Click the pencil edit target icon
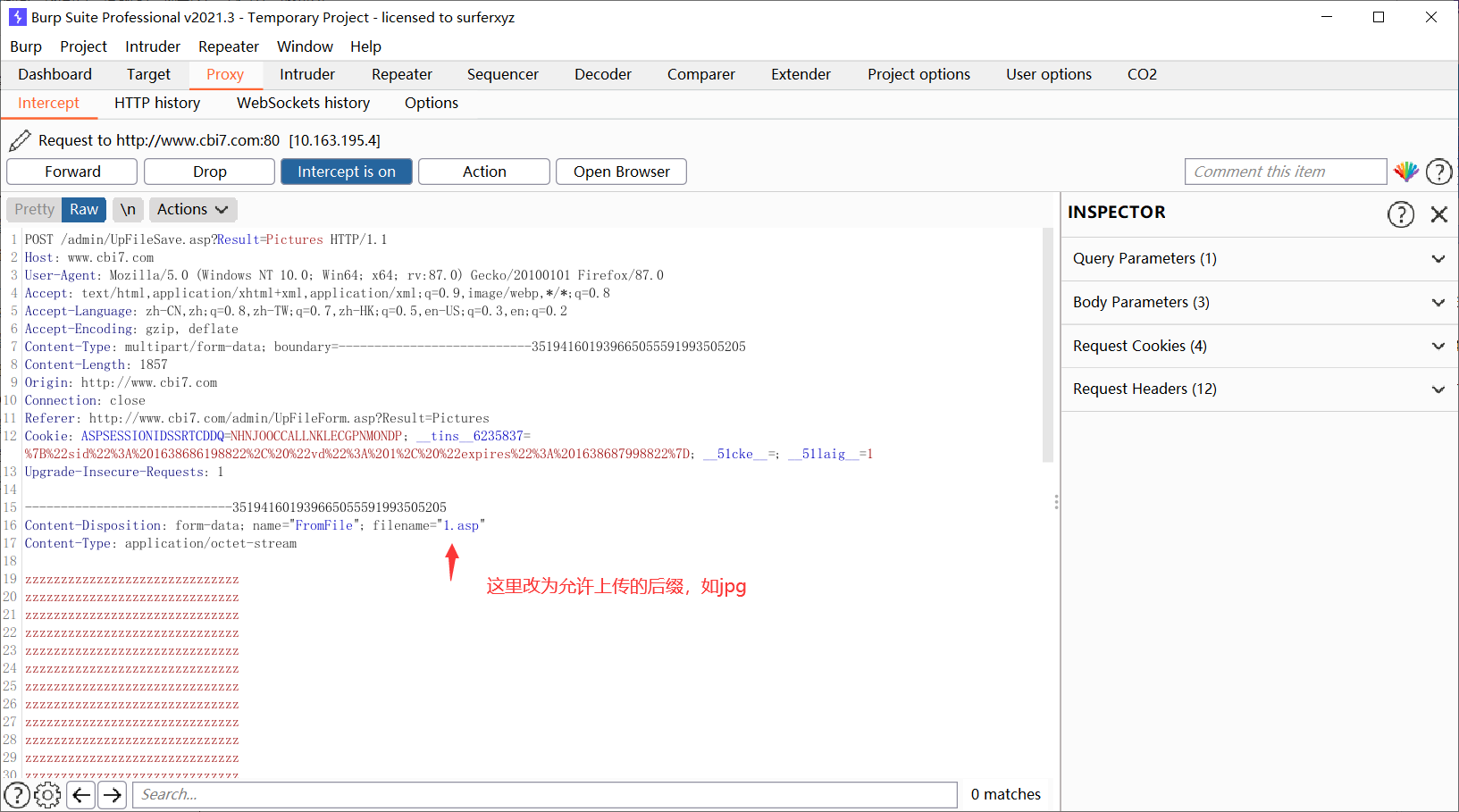The image size is (1459, 812). 20,140
